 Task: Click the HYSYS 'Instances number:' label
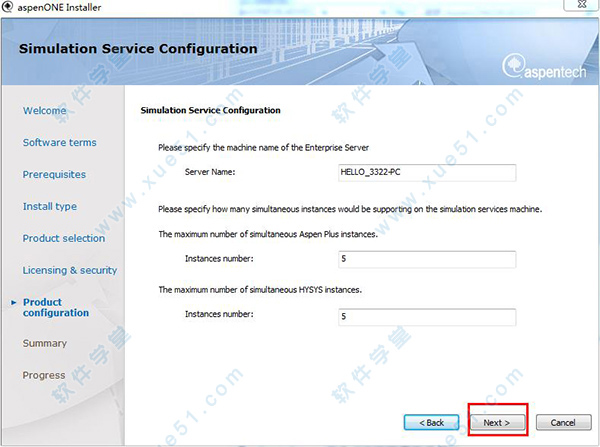point(219,314)
